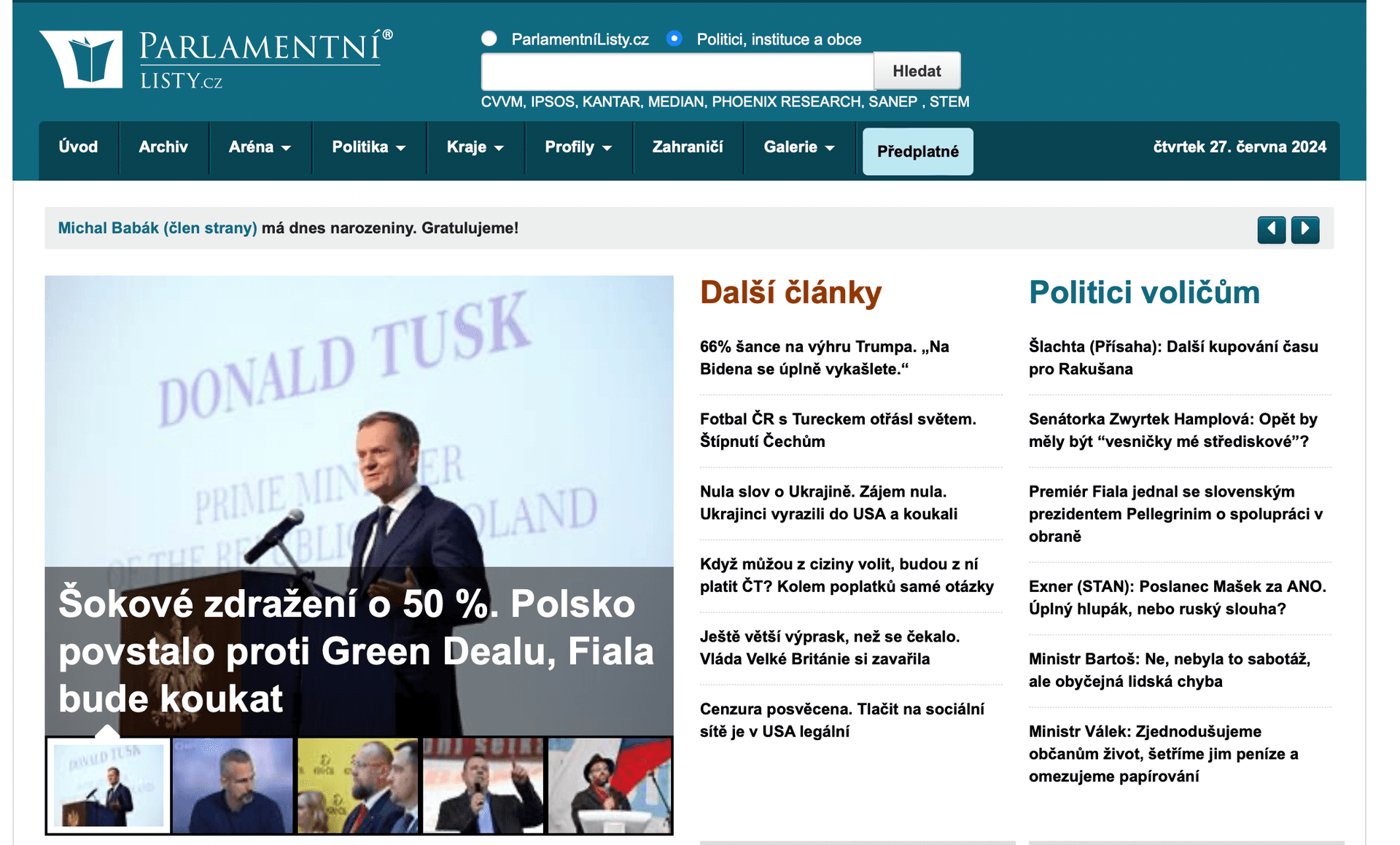Image resolution: width=1400 pixels, height=845 pixels.
Task: Select the Donald Tusk podium thumbnail
Action: click(109, 785)
